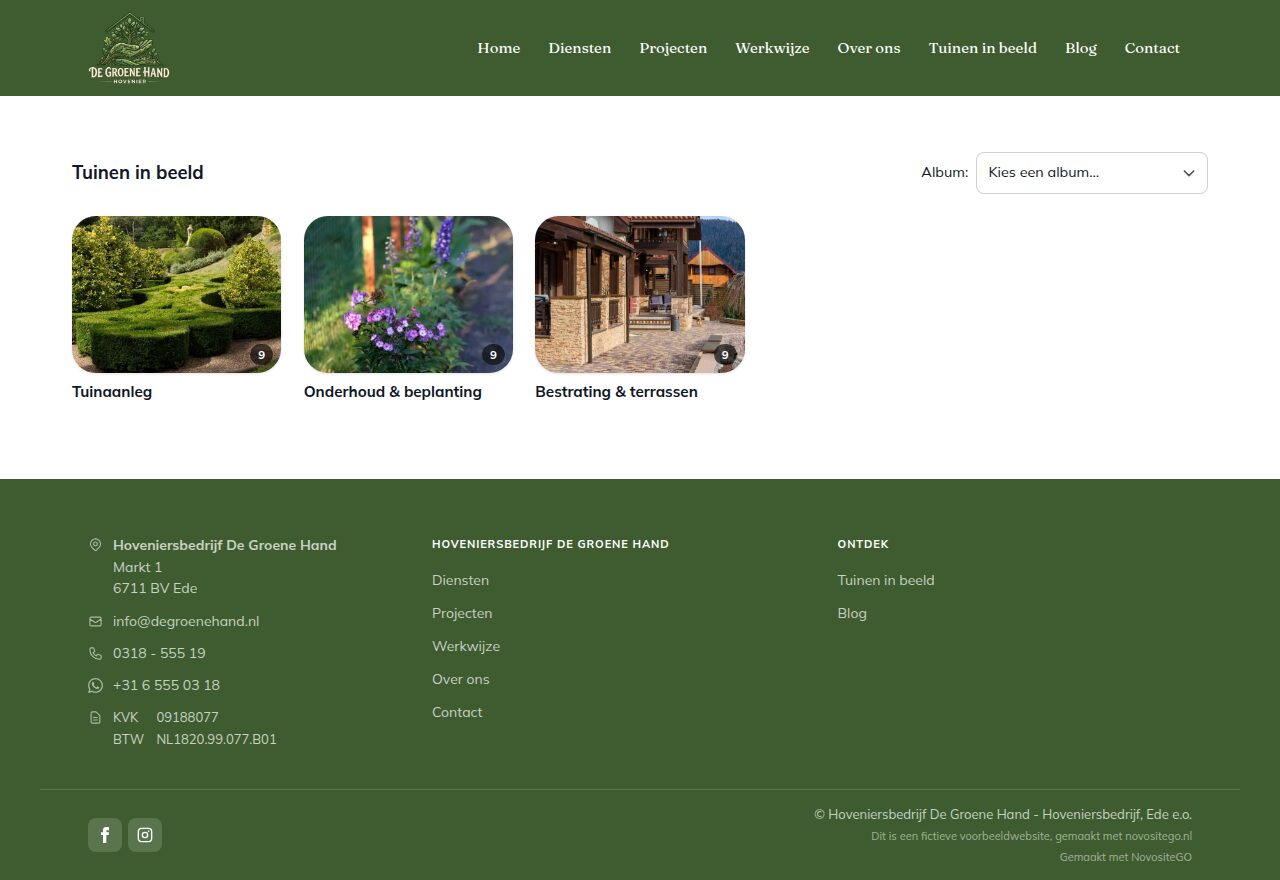Open the Facebook icon in footer
The width and height of the screenshot is (1280, 880).
(105, 835)
